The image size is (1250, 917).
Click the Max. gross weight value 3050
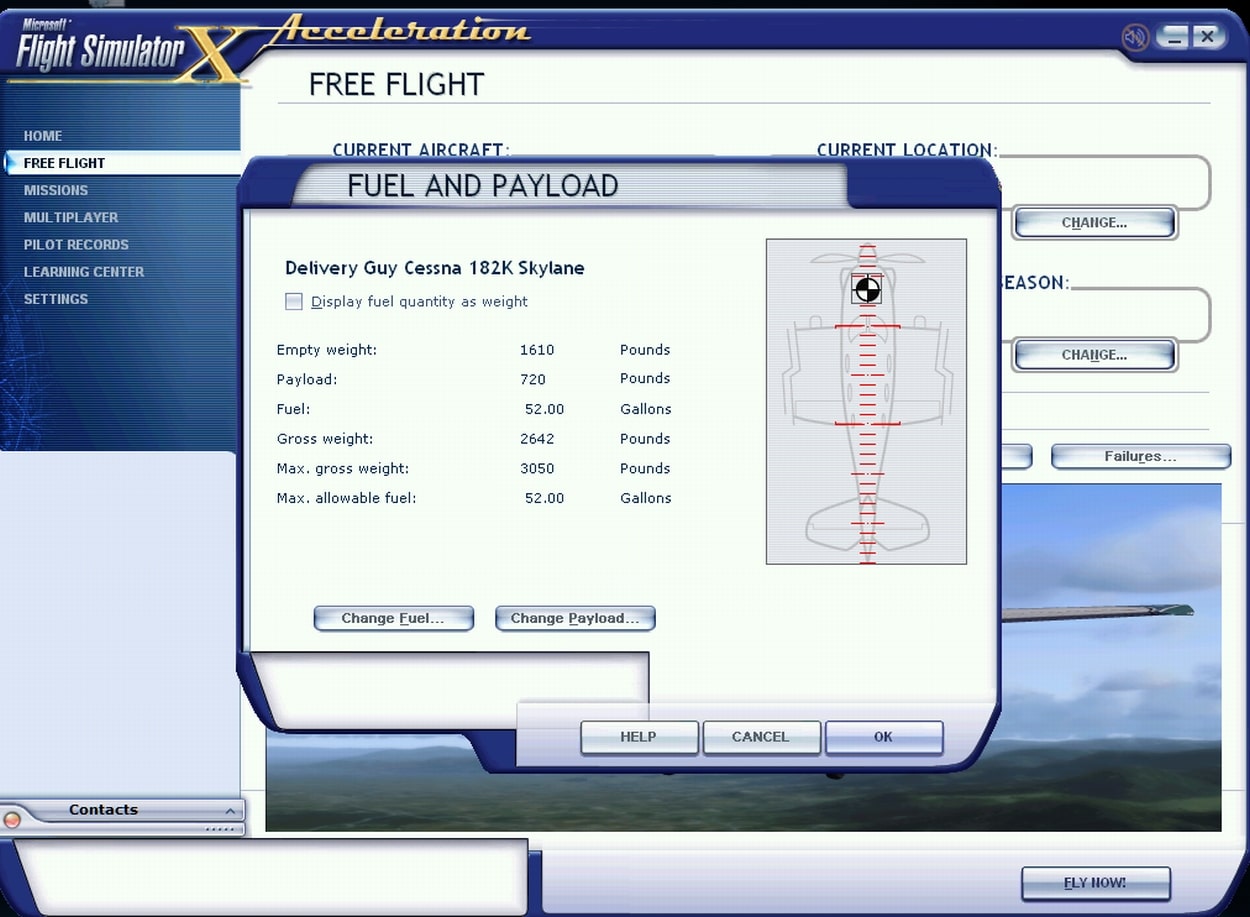(x=537, y=469)
